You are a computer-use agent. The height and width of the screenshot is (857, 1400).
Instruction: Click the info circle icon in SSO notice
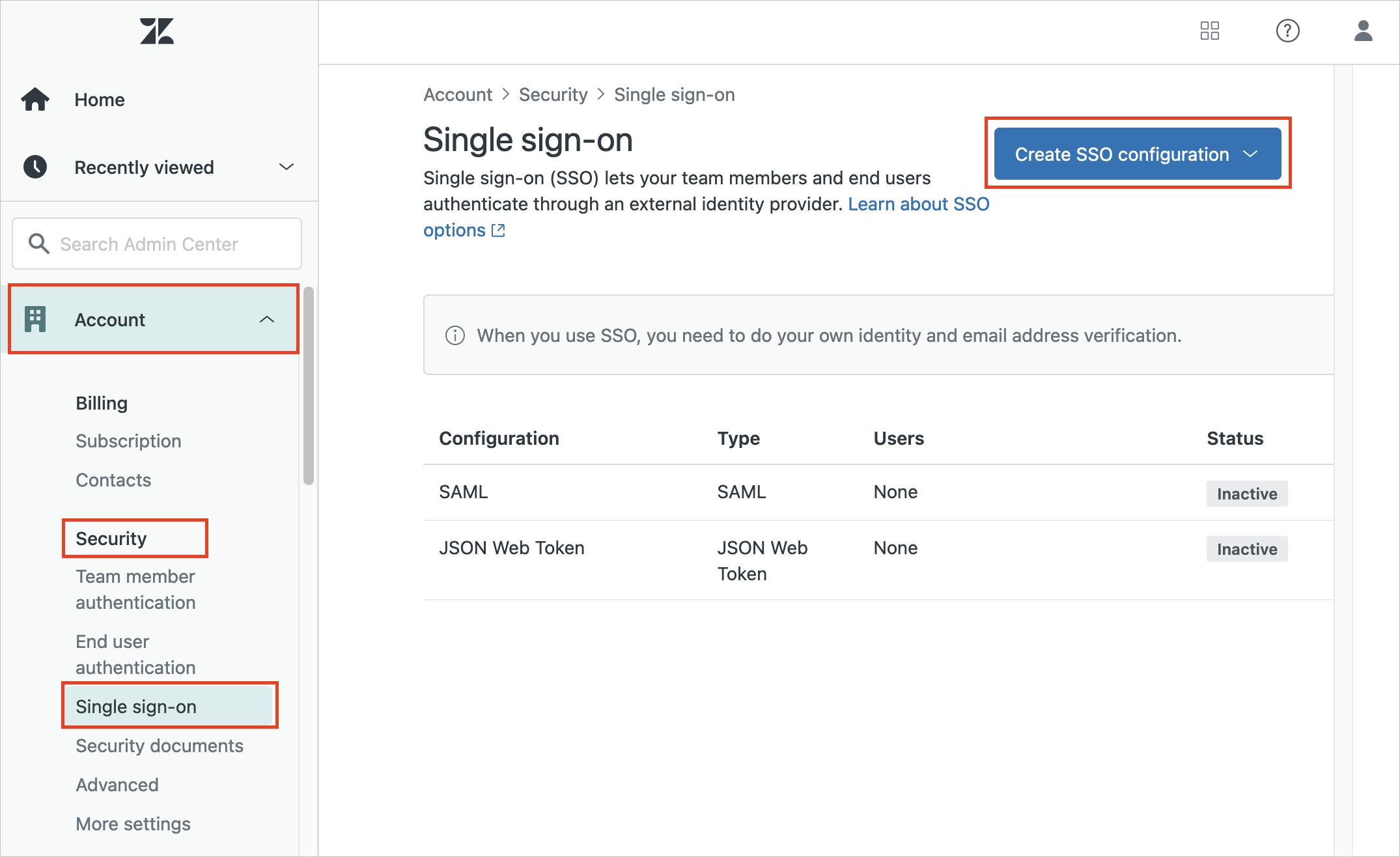coord(455,334)
